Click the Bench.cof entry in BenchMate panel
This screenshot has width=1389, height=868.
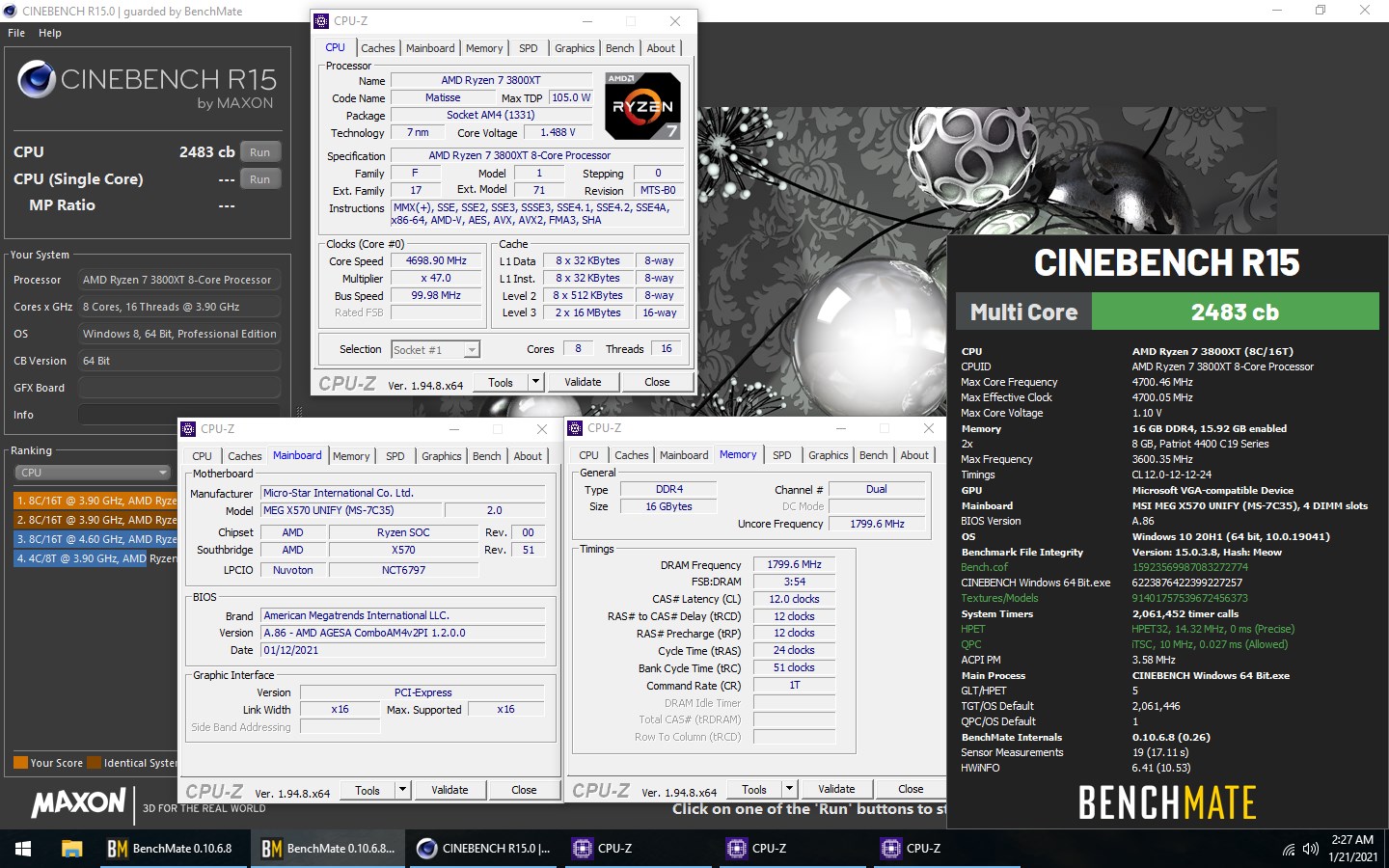984,567
